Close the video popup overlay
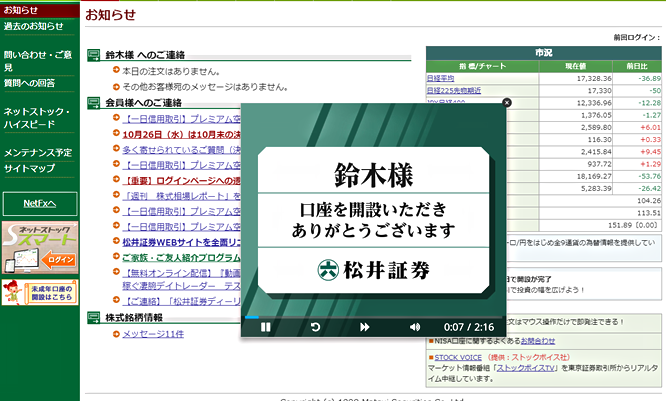 [x=506, y=102]
